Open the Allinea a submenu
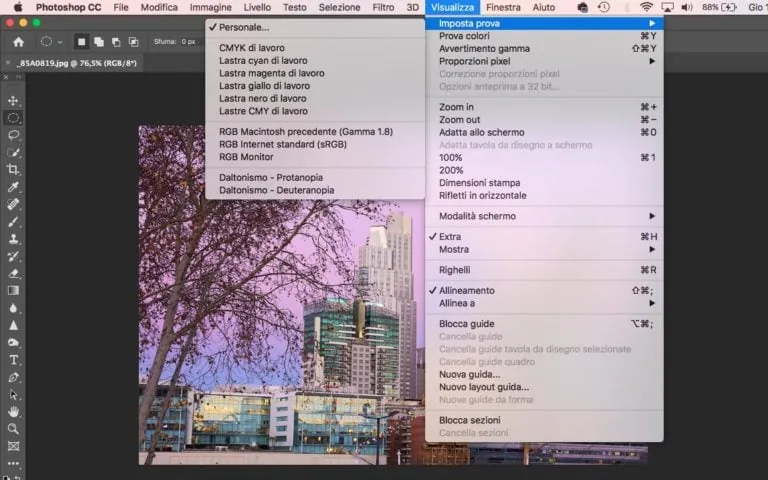 tap(457, 303)
